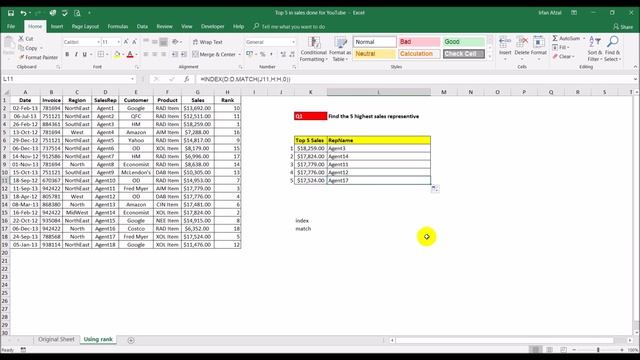The width and height of the screenshot is (640, 360).
Task: Apply the Bad cell style
Action: tap(419, 42)
